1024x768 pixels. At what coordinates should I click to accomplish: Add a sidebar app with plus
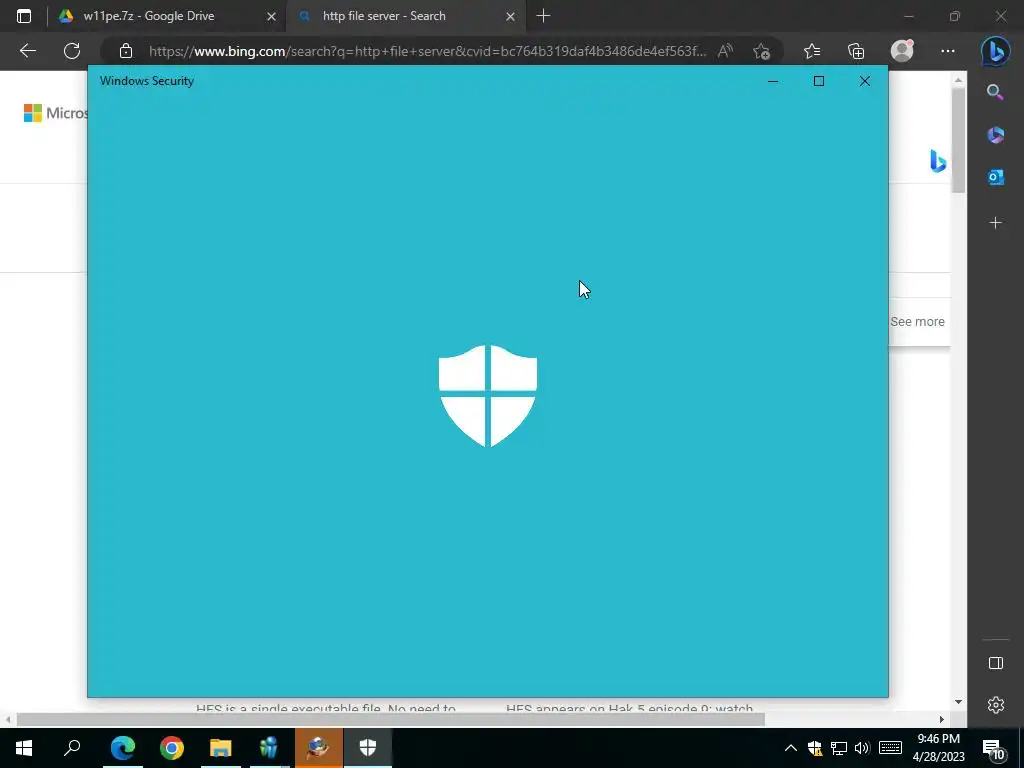pyautogui.click(x=995, y=223)
